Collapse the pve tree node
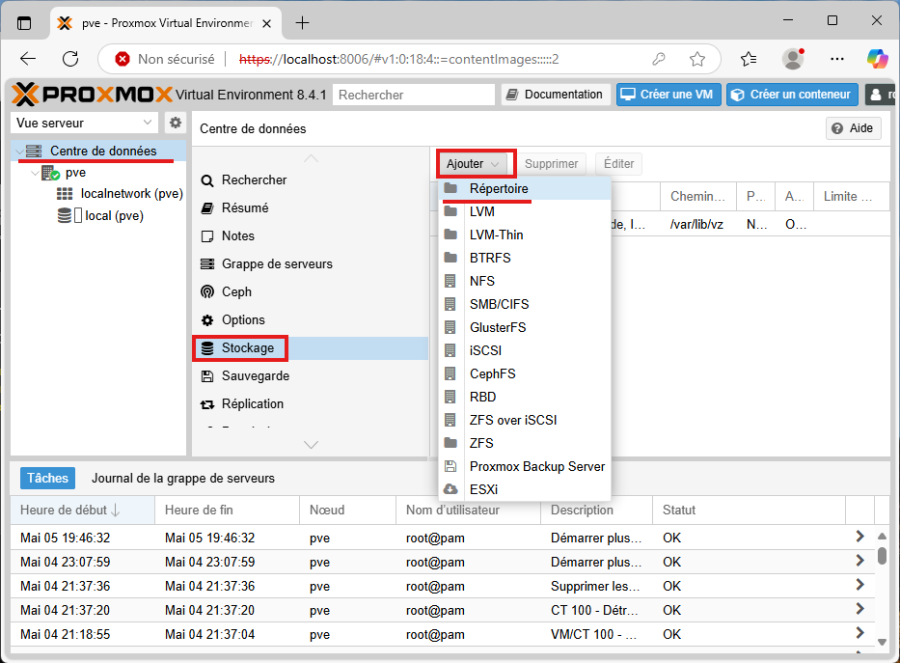The height and width of the screenshot is (663, 900). click(x=35, y=173)
